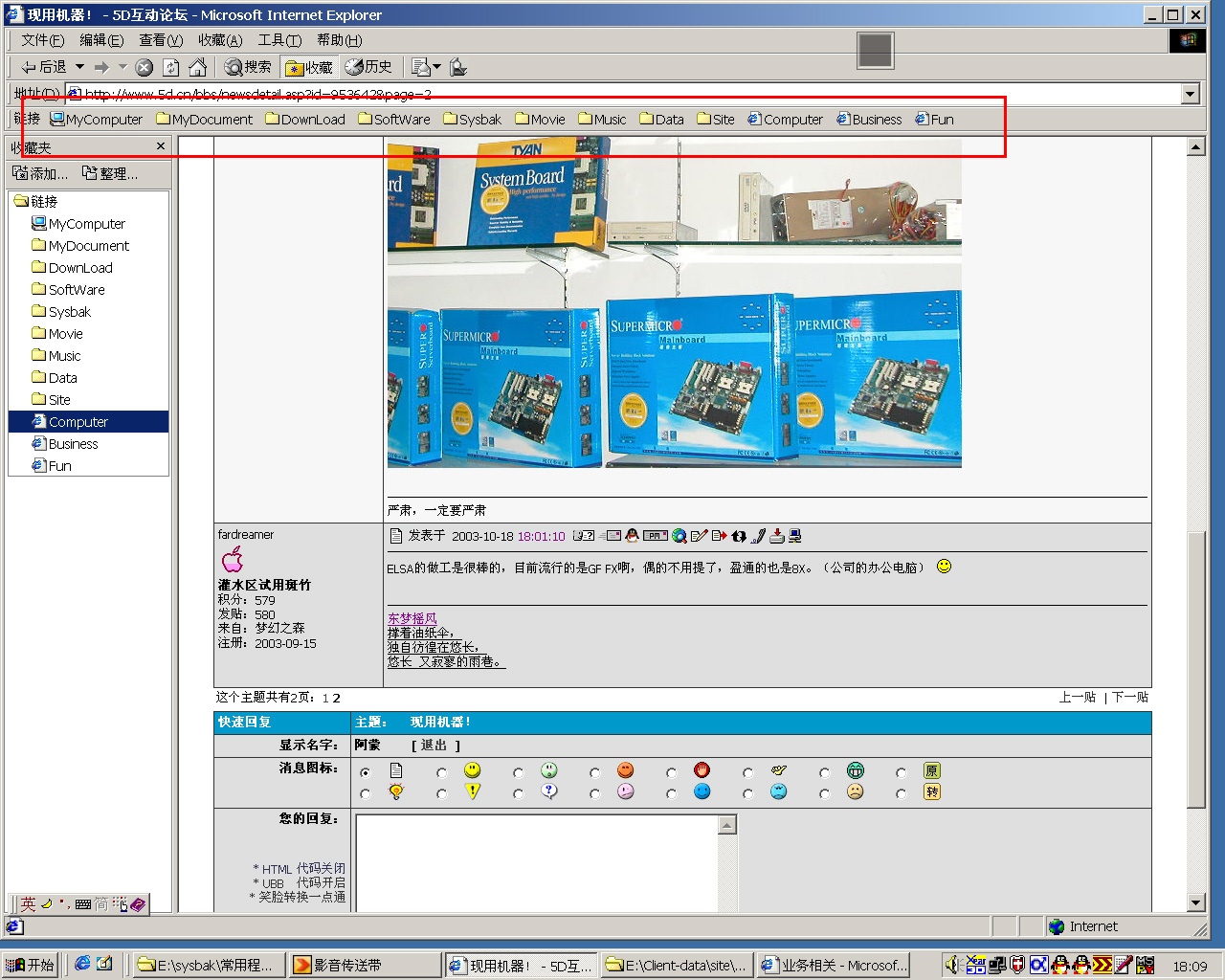
Task: Open Site folder in favorites panel
Action: point(52,400)
